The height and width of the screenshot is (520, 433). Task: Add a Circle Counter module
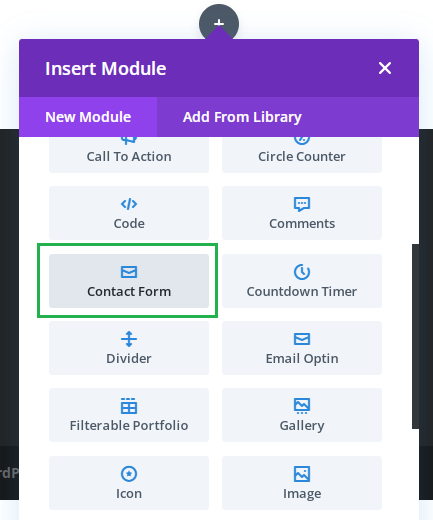(x=302, y=155)
